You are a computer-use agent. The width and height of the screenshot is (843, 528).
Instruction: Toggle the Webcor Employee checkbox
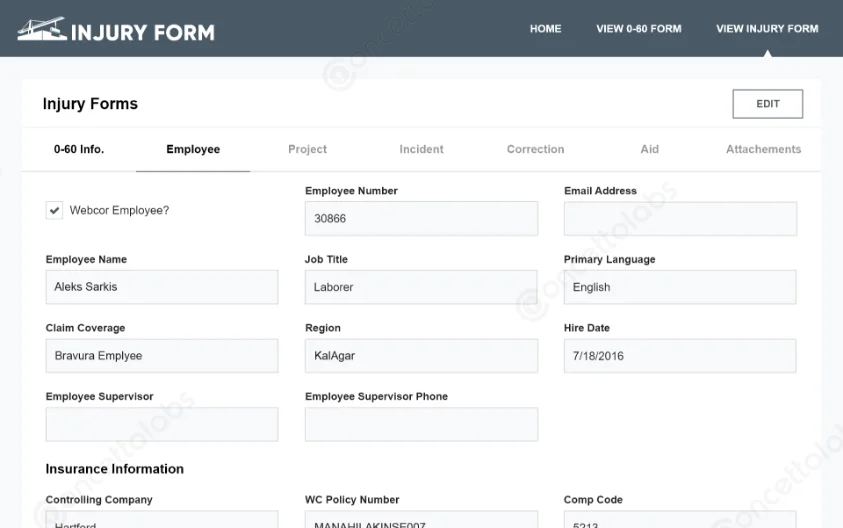[55, 211]
